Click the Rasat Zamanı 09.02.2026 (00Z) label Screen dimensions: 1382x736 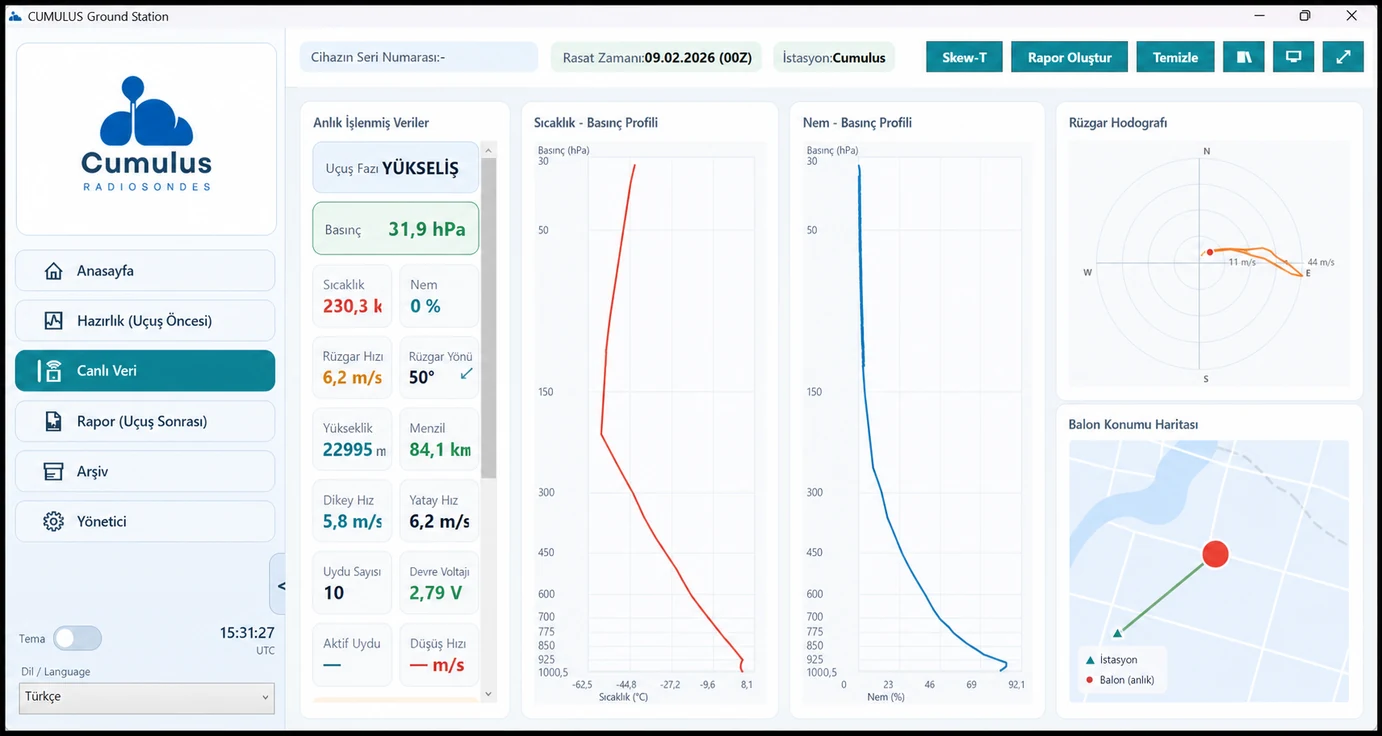tap(657, 57)
